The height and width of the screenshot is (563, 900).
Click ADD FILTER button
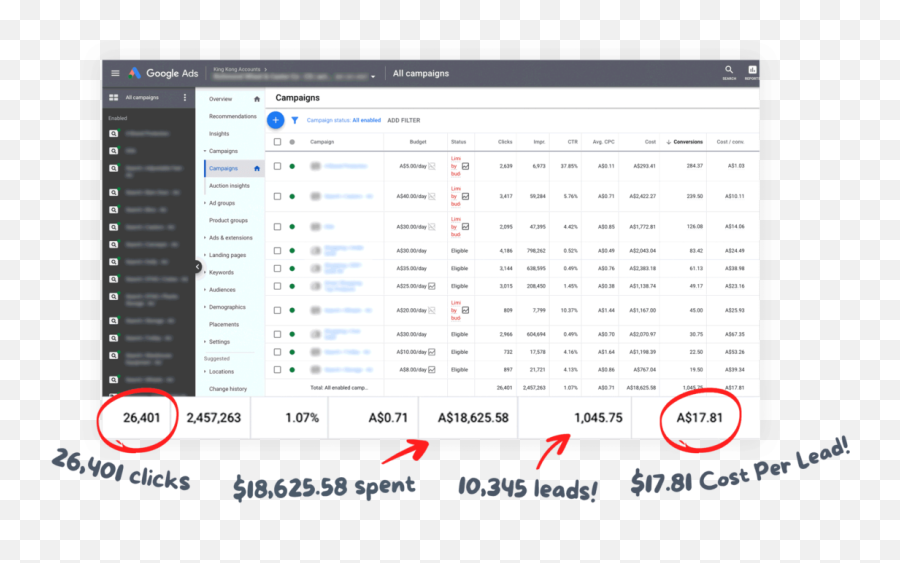[x=404, y=121]
